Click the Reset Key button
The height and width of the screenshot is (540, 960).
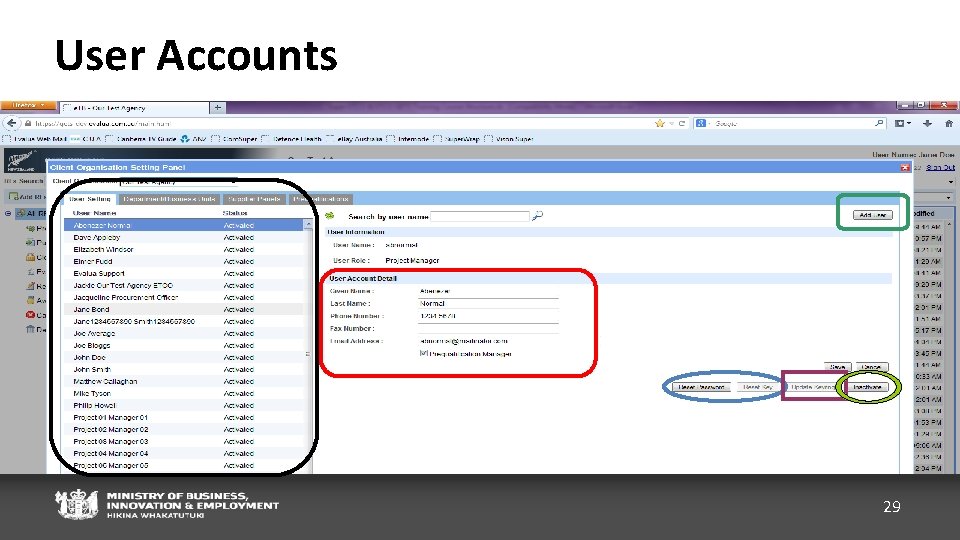click(x=757, y=387)
